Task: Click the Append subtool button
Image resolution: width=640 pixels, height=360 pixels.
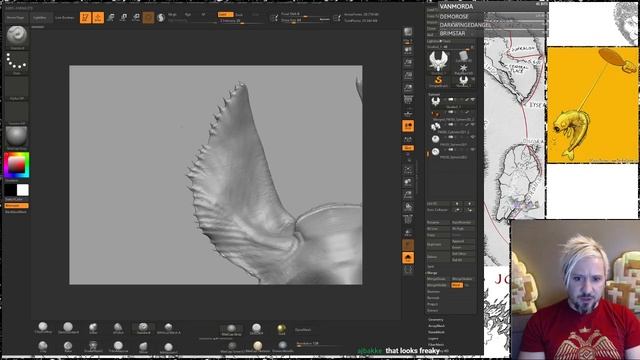Action: 463,241
